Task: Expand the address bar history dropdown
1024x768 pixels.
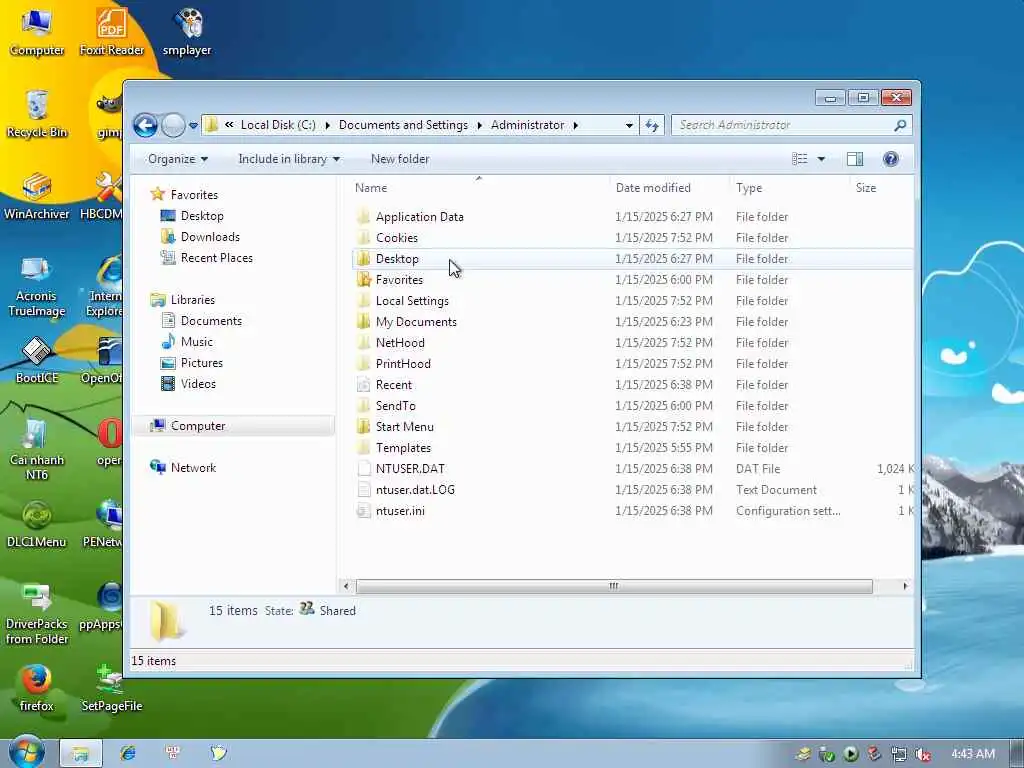Action: tap(629, 125)
